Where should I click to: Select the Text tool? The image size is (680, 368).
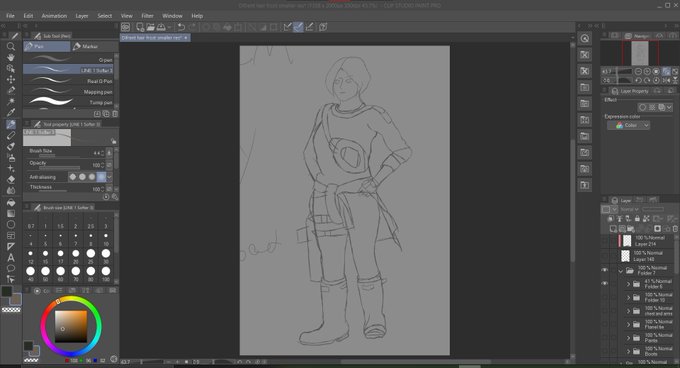coord(11,258)
